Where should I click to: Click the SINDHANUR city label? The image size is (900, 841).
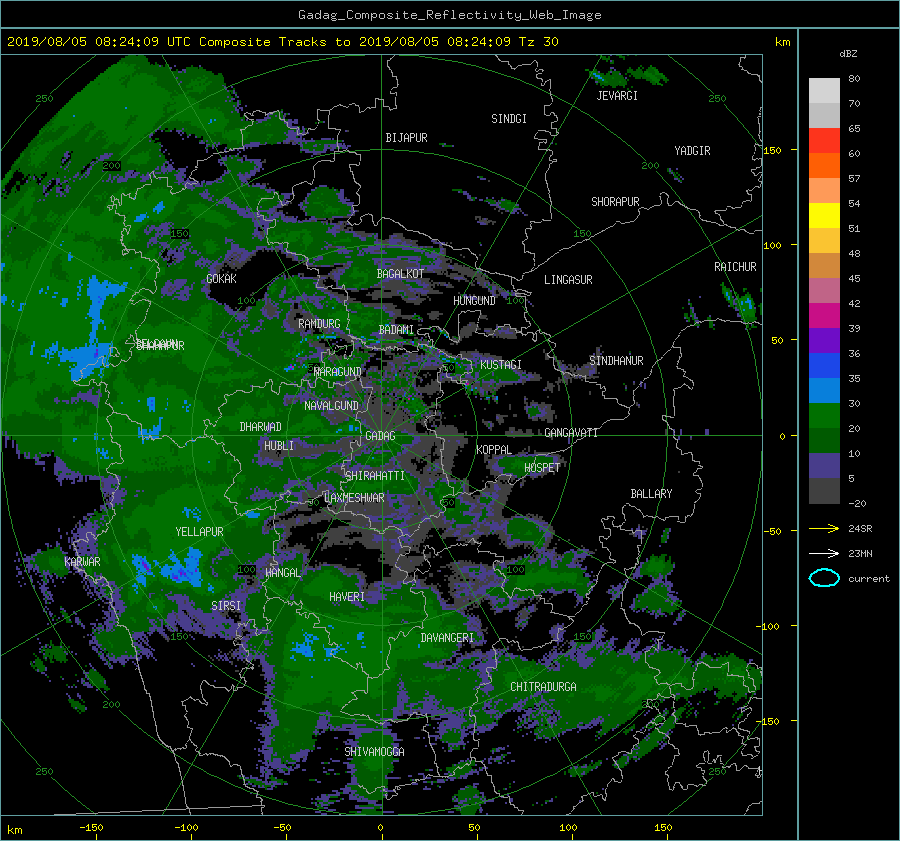tap(616, 361)
